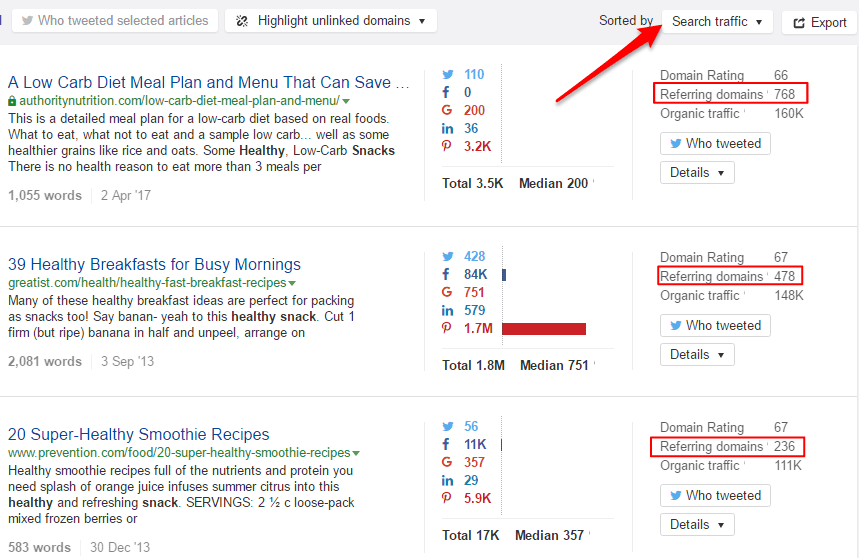Image resolution: width=859 pixels, height=558 pixels.
Task: Click LinkedIn icon in Healthy Breakfasts row
Action: coord(447,310)
